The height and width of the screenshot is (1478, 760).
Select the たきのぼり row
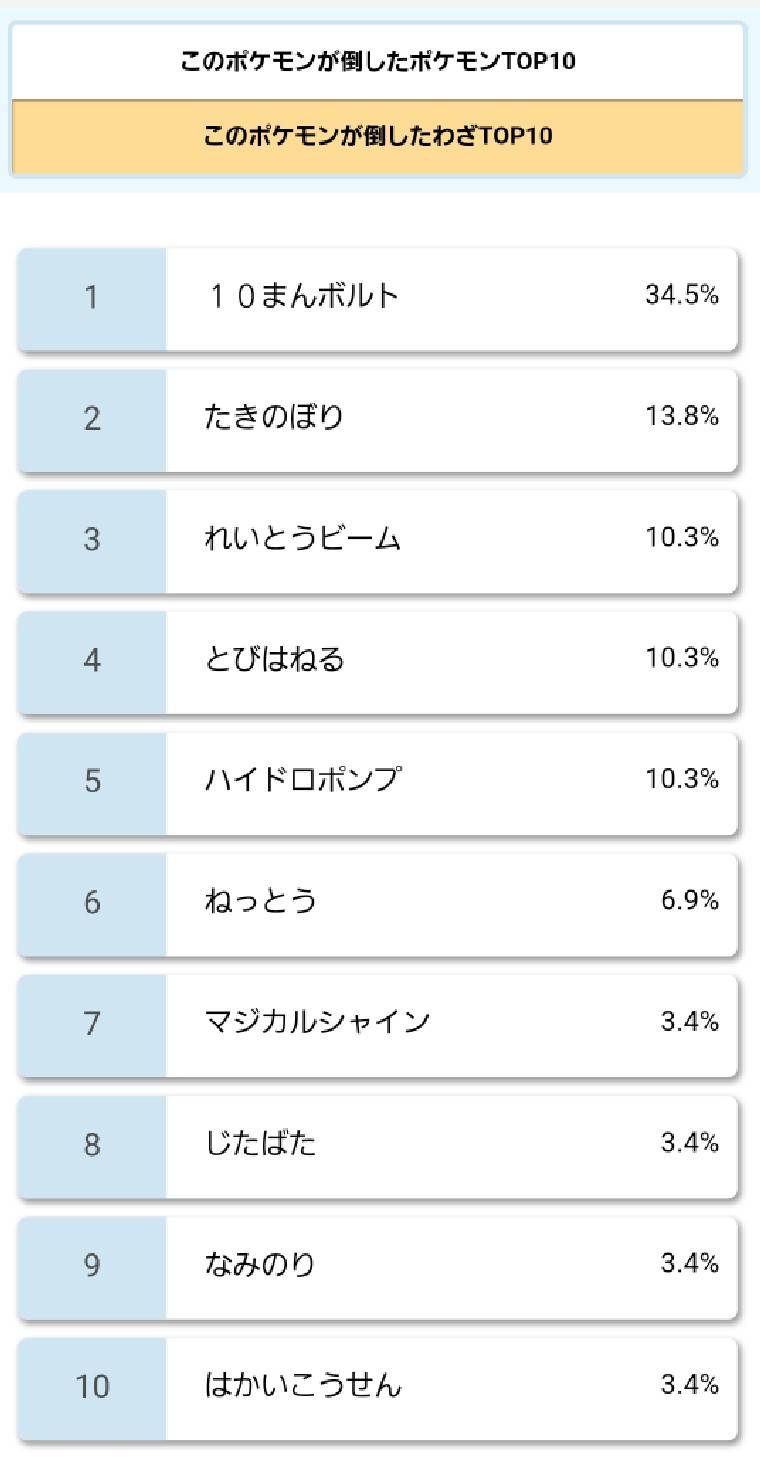(377, 420)
